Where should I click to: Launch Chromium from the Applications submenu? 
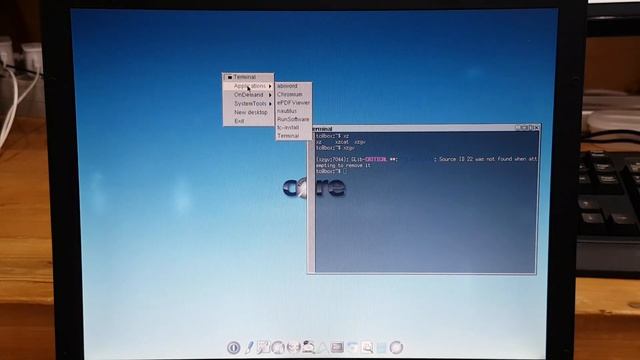tap(293, 94)
